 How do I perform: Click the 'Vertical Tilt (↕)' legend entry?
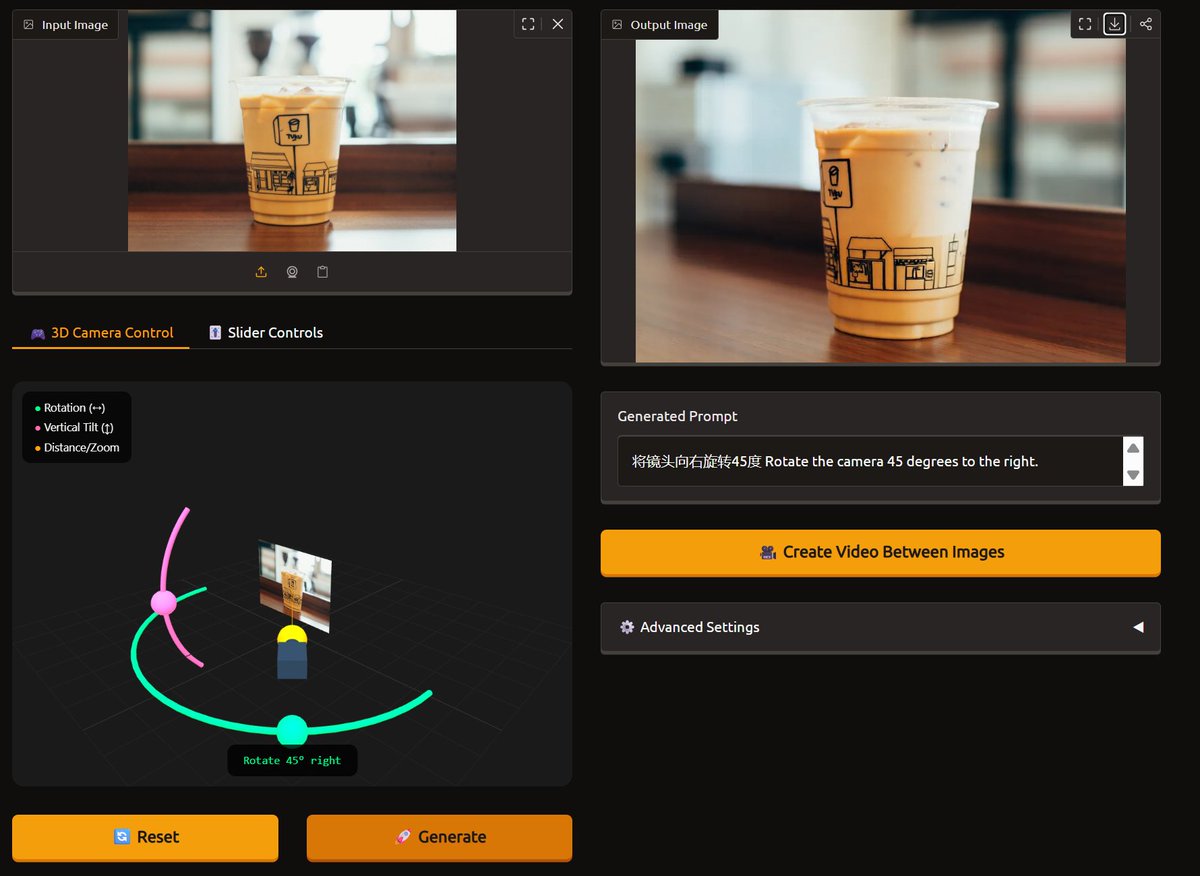click(73, 428)
